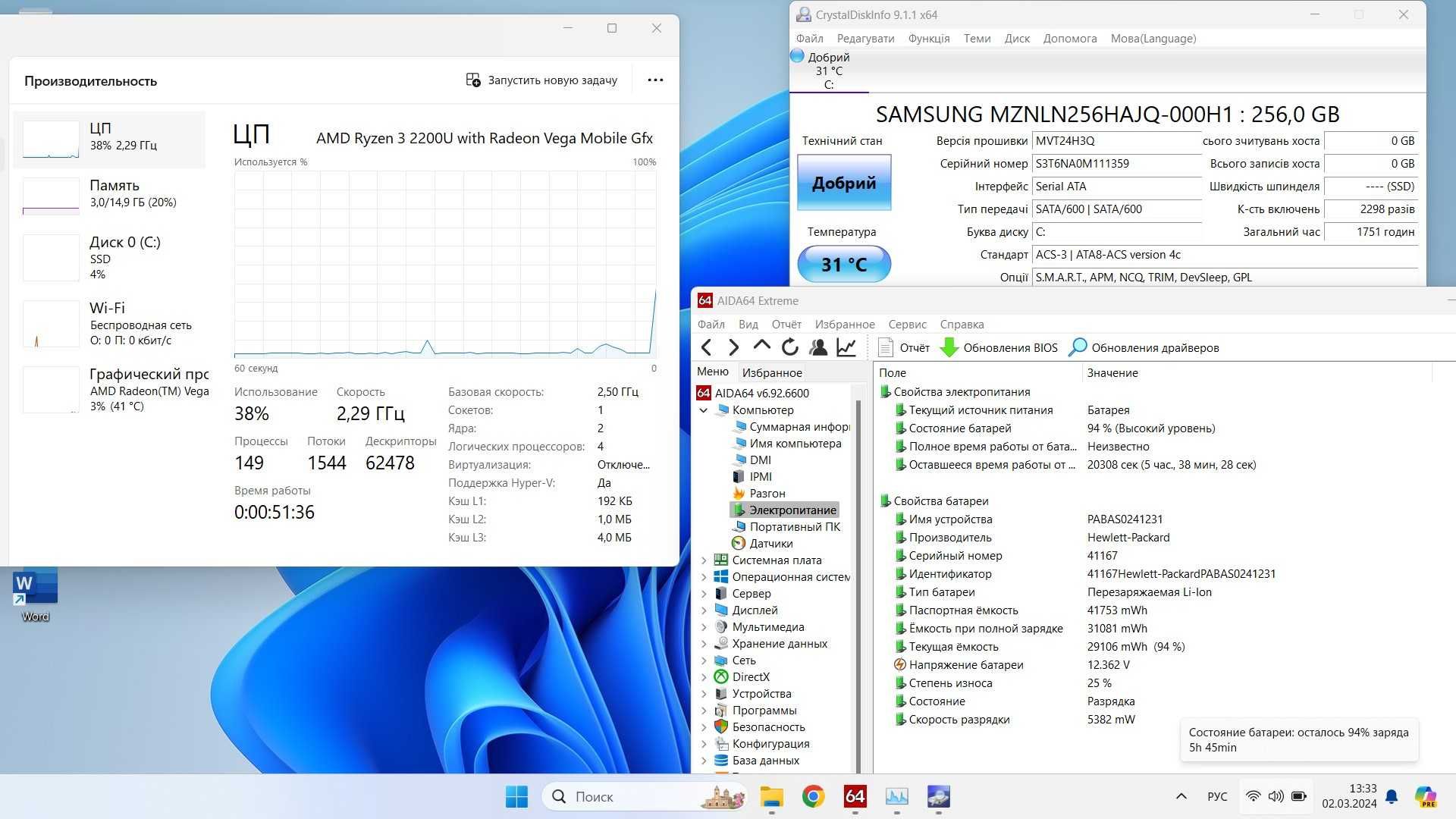The height and width of the screenshot is (819, 1456).
Task: Open Task Manager three-dots more menu
Action: tap(655, 80)
